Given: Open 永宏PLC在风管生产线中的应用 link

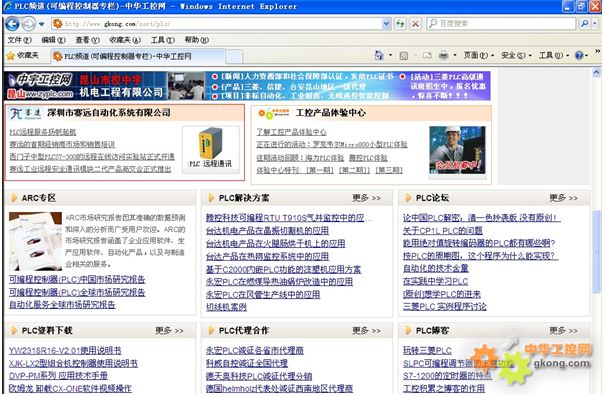Looking at the screenshot, I should click(x=263, y=295).
